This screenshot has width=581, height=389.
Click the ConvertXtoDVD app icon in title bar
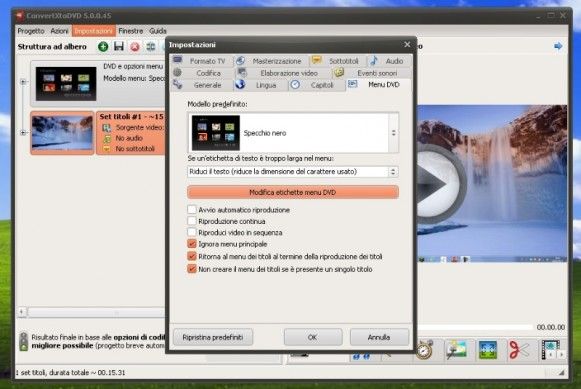coord(19,16)
